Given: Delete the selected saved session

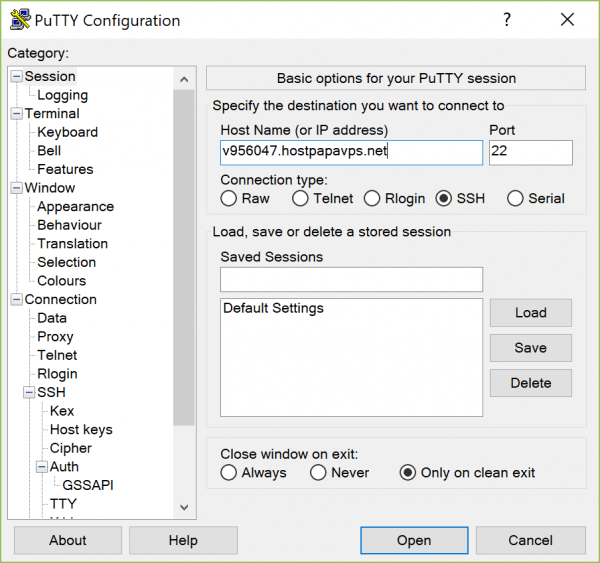Looking at the screenshot, I should (531, 383).
